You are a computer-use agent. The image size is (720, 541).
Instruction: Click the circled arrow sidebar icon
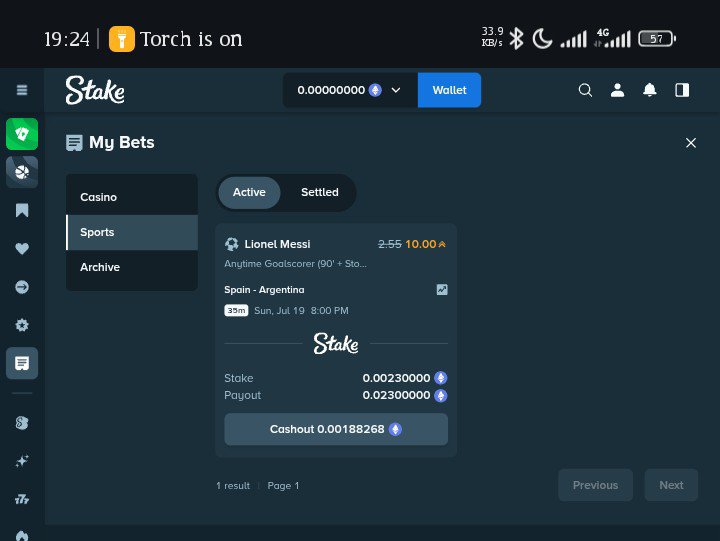(22, 287)
